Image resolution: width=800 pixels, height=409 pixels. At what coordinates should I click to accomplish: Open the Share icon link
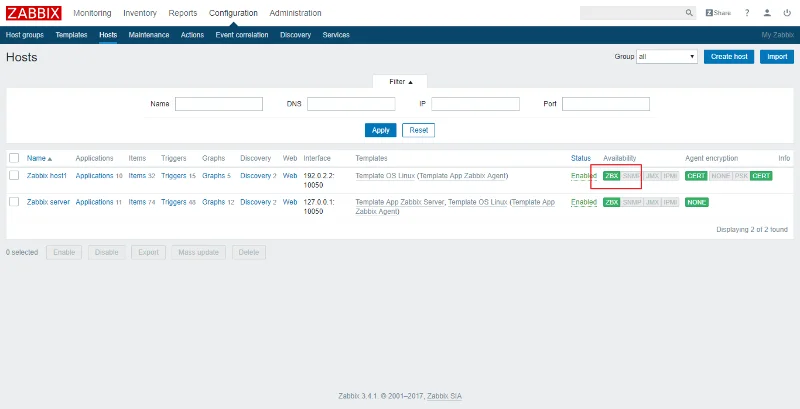[718, 13]
